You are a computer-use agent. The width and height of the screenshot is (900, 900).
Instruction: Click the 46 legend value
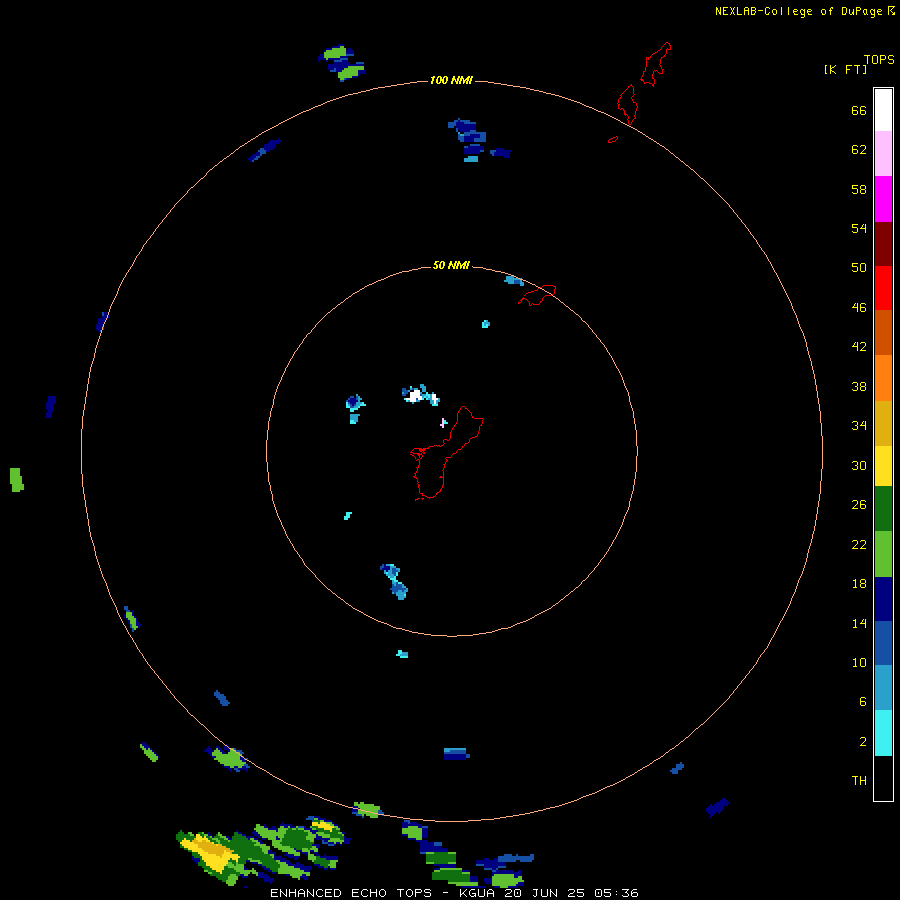coord(859,308)
